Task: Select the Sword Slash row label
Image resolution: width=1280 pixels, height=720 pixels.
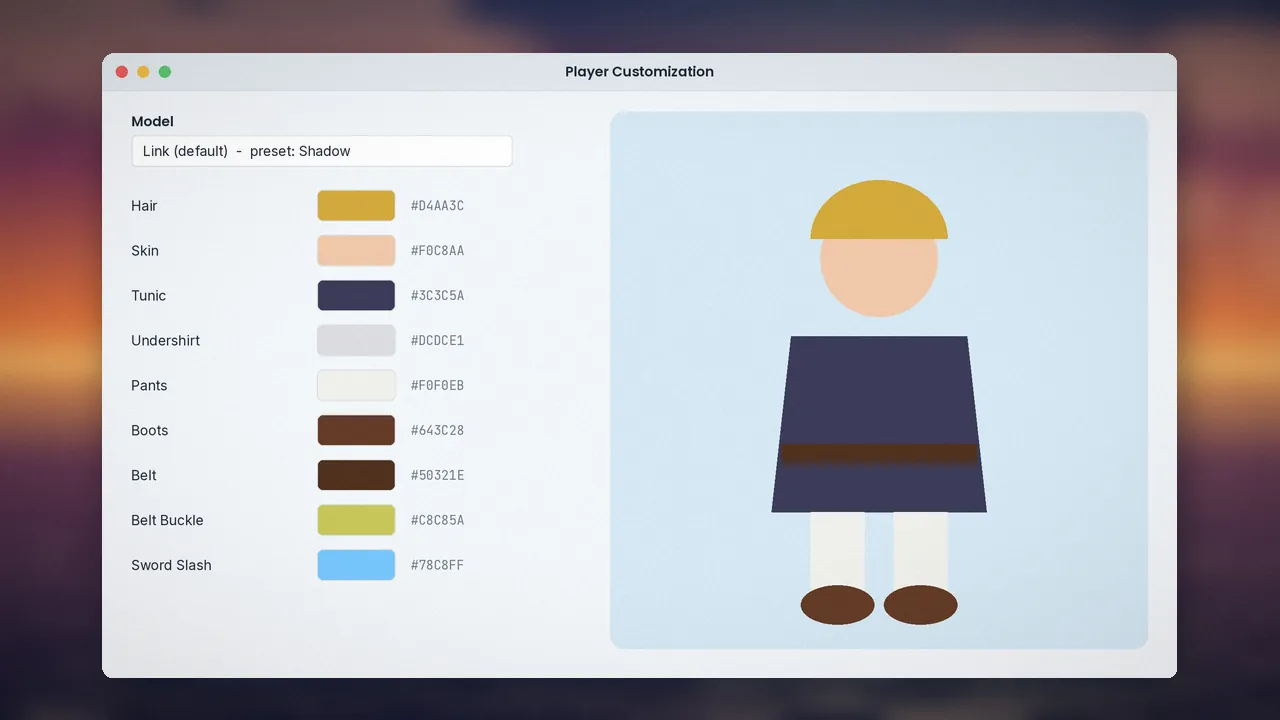Action: coord(171,566)
